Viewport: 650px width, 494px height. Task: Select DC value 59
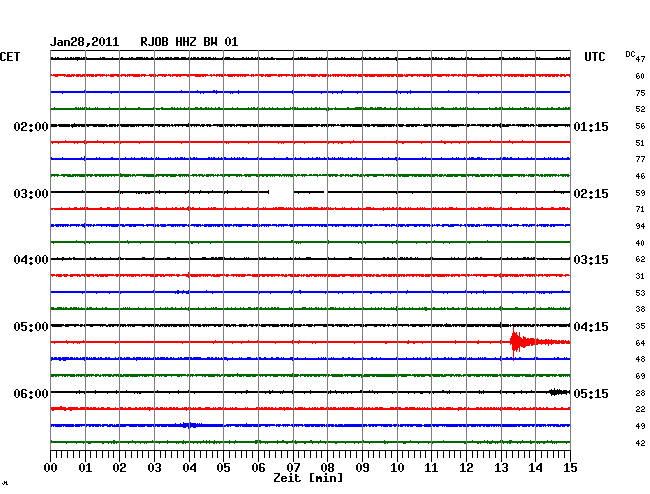(x=640, y=193)
